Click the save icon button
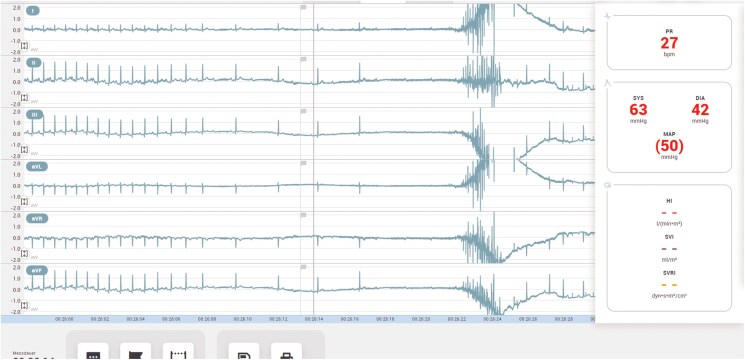 (244, 351)
